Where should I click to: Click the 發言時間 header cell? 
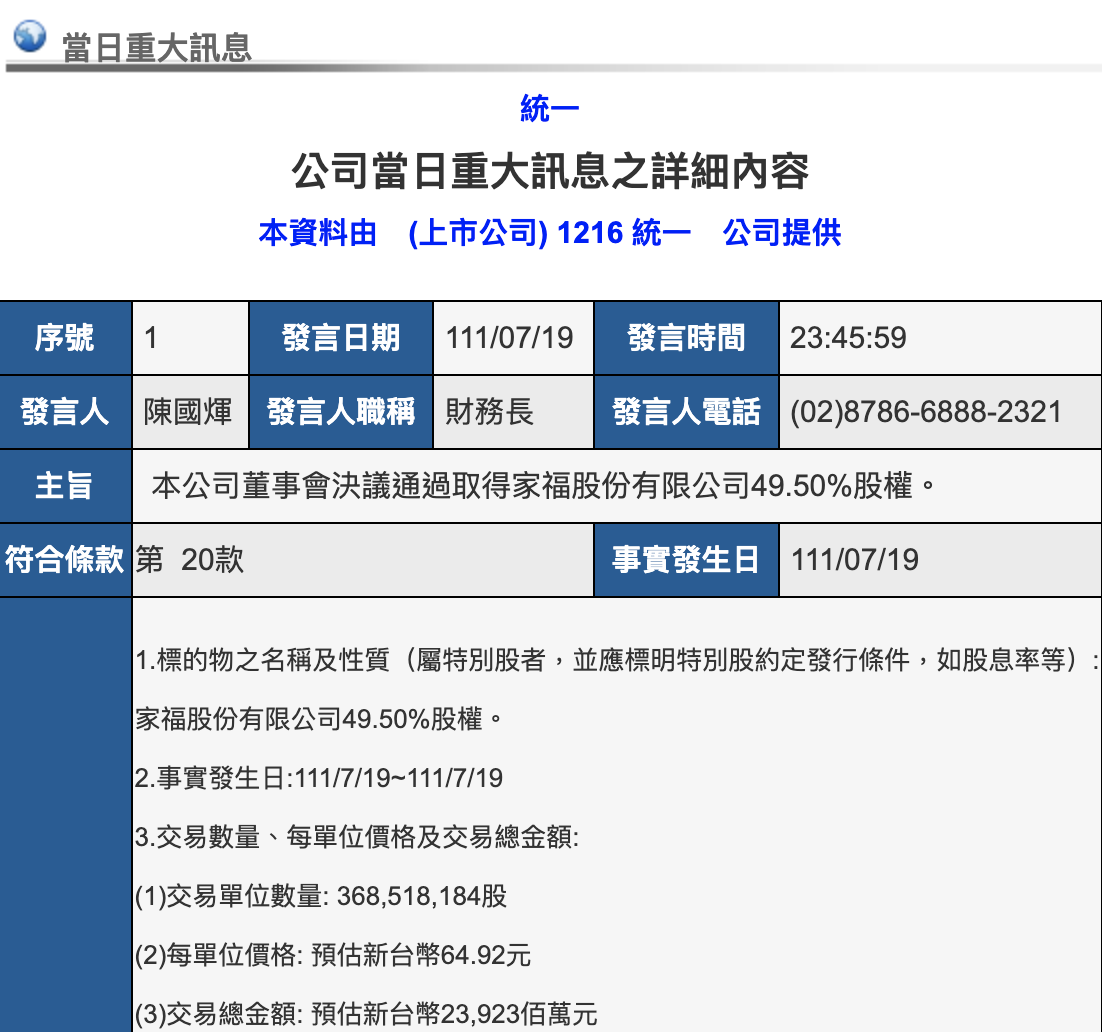coord(686,338)
